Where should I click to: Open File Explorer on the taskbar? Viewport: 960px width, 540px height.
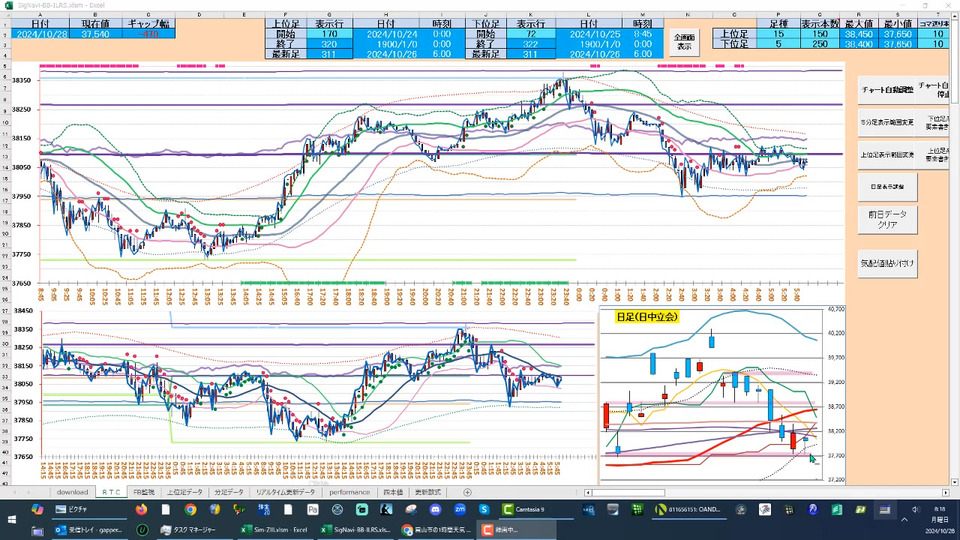tap(37, 530)
